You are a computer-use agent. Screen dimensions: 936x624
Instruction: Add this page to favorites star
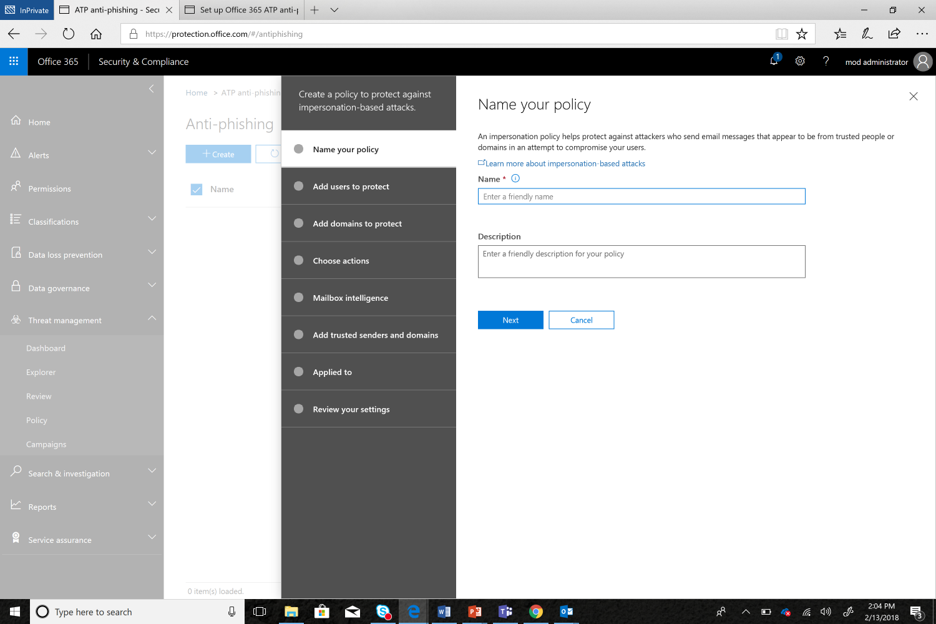[802, 34]
